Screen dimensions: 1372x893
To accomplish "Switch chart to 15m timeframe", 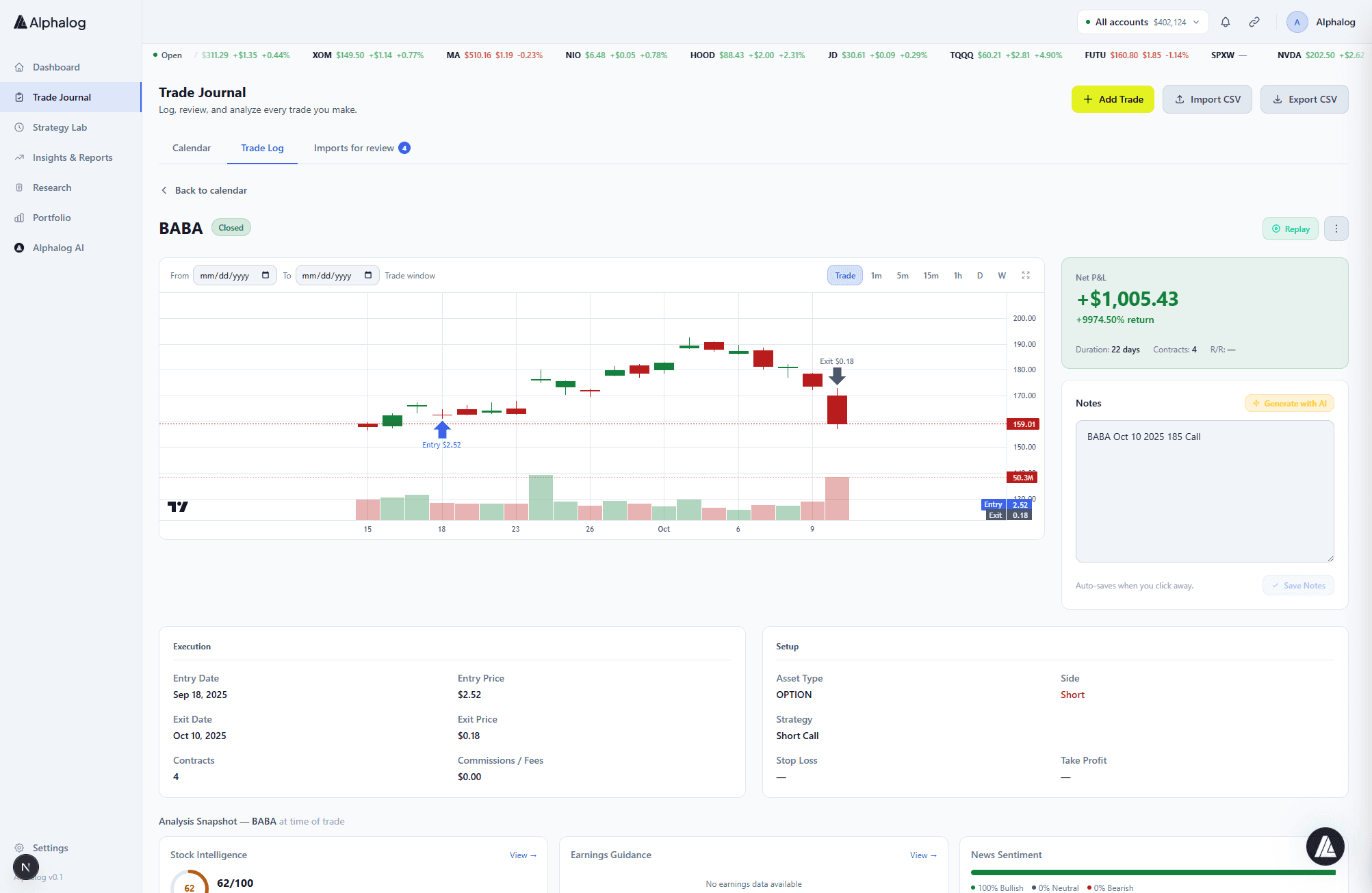I will 931,275.
